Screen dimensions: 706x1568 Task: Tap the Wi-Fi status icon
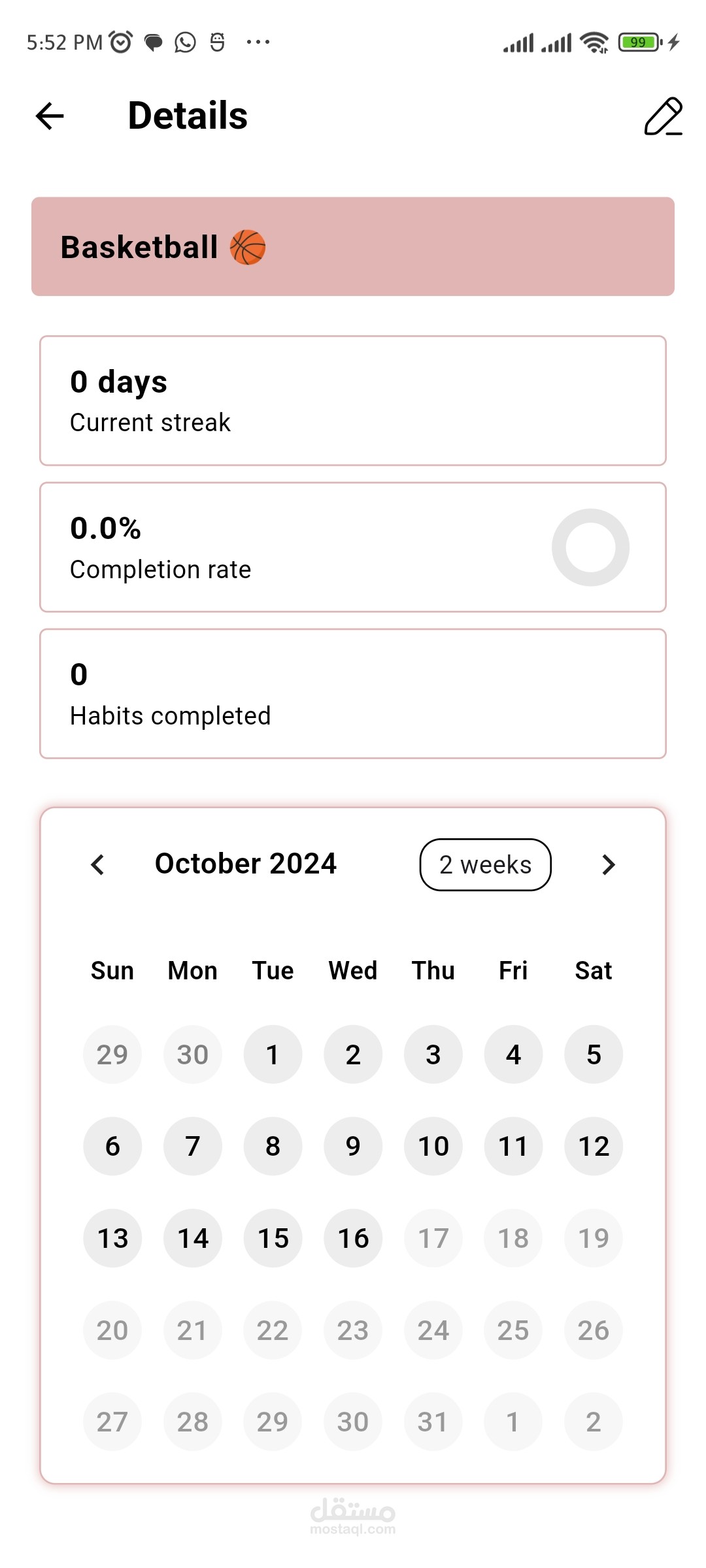(x=594, y=42)
